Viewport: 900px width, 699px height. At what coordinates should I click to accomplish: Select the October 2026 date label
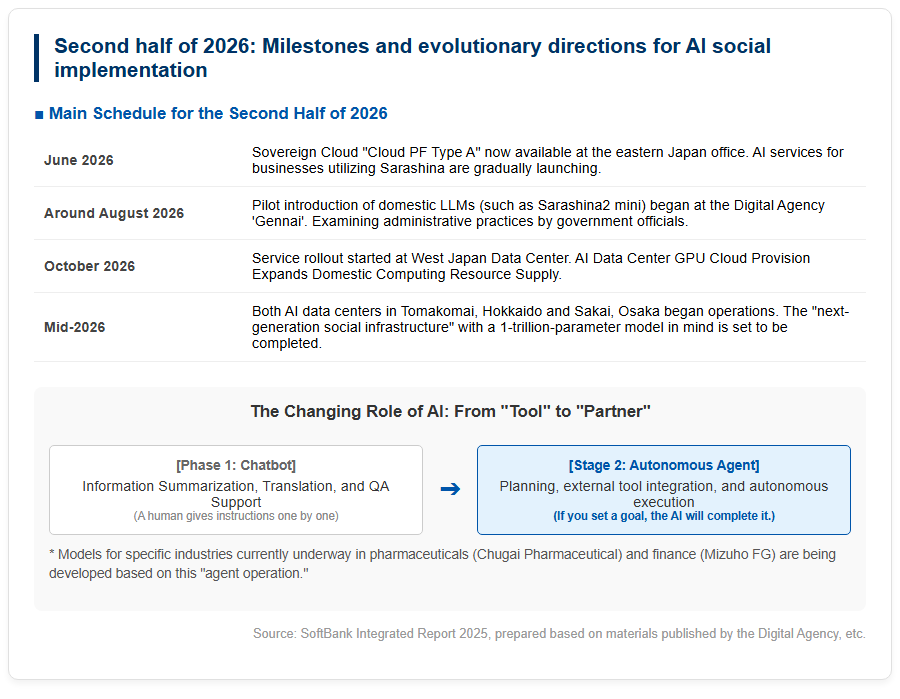pyautogui.click(x=90, y=266)
